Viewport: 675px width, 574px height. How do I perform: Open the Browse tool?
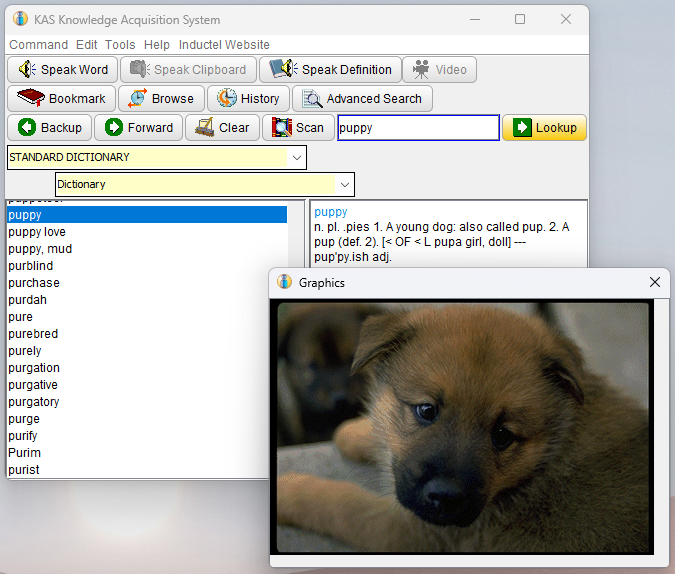pyautogui.click(x=161, y=99)
